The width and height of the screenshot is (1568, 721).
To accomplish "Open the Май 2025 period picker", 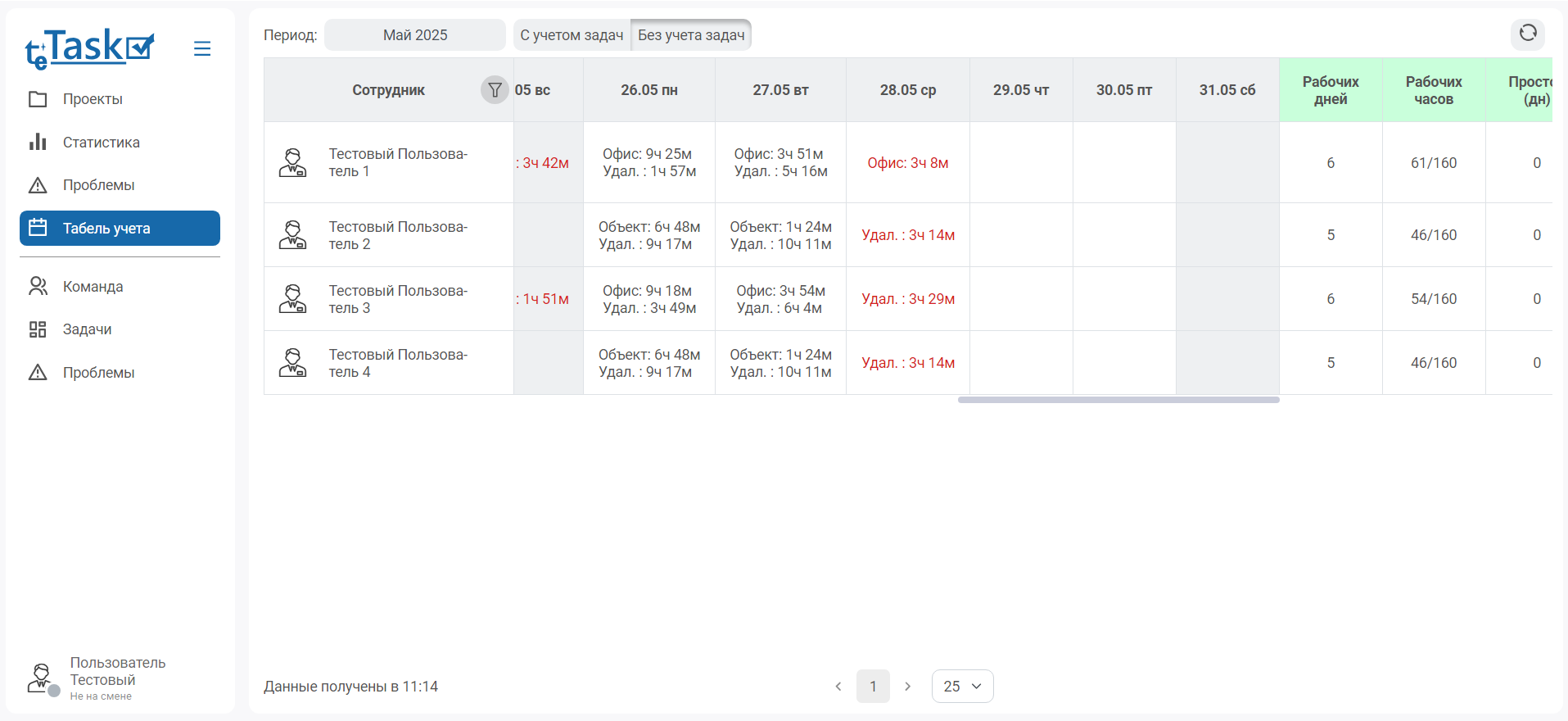I will (x=415, y=35).
